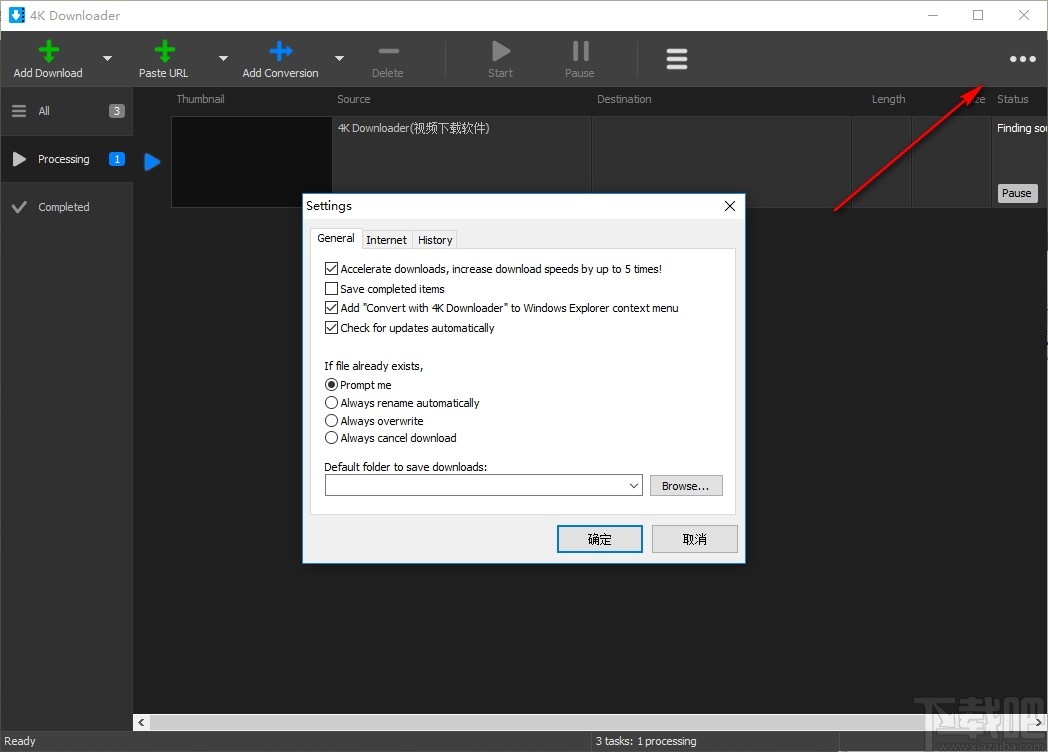This screenshot has height=752, width=1048.
Task: Click the Pause toolbar icon
Action: click(x=579, y=50)
